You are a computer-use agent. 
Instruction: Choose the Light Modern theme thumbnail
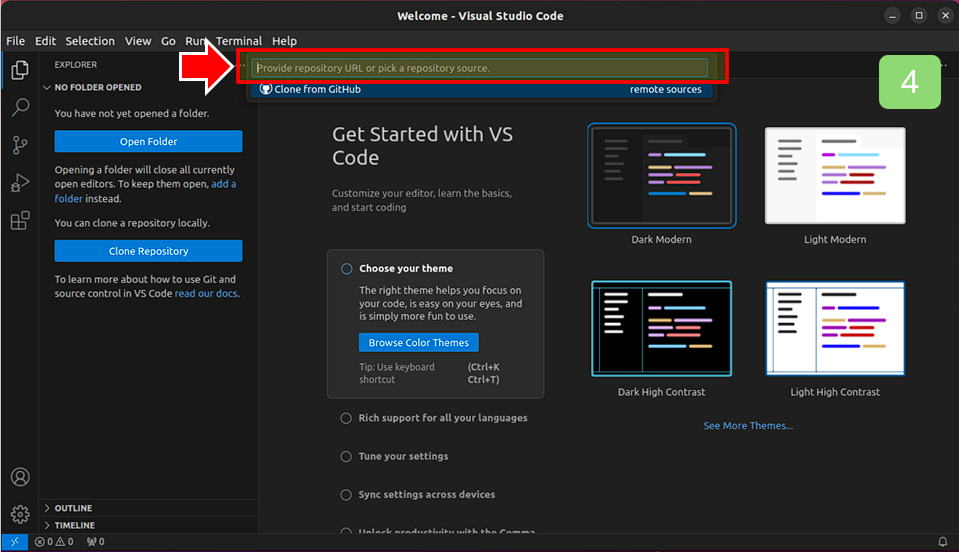click(835, 175)
